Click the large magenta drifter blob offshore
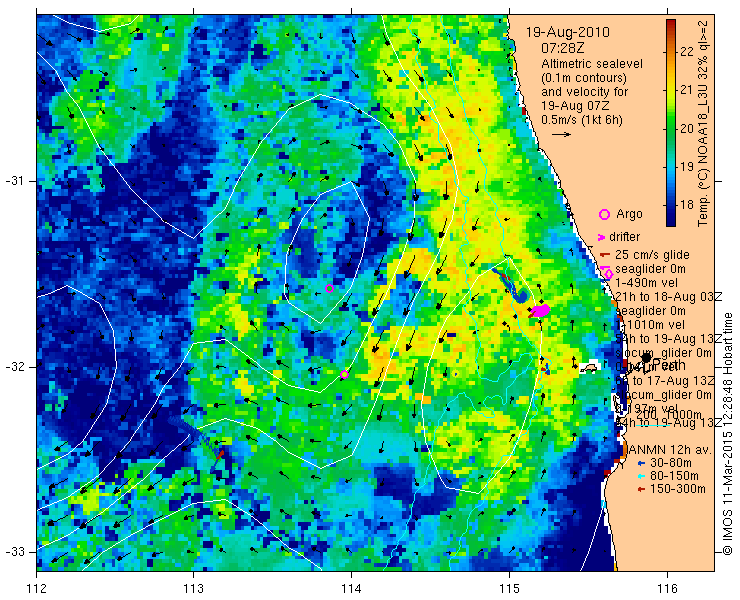Screen dimensions: 740x600 540,311
